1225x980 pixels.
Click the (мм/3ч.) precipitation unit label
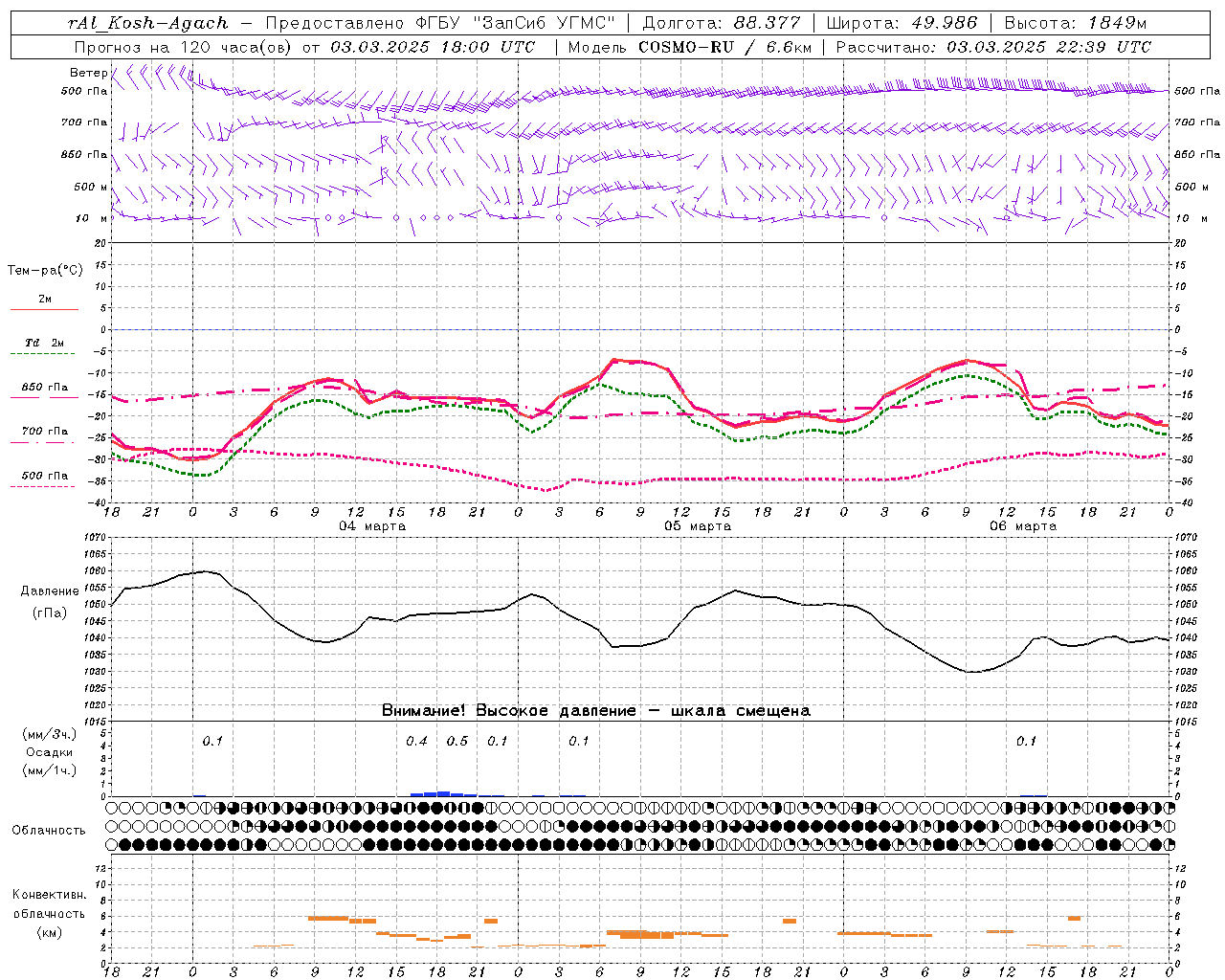tap(50, 734)
